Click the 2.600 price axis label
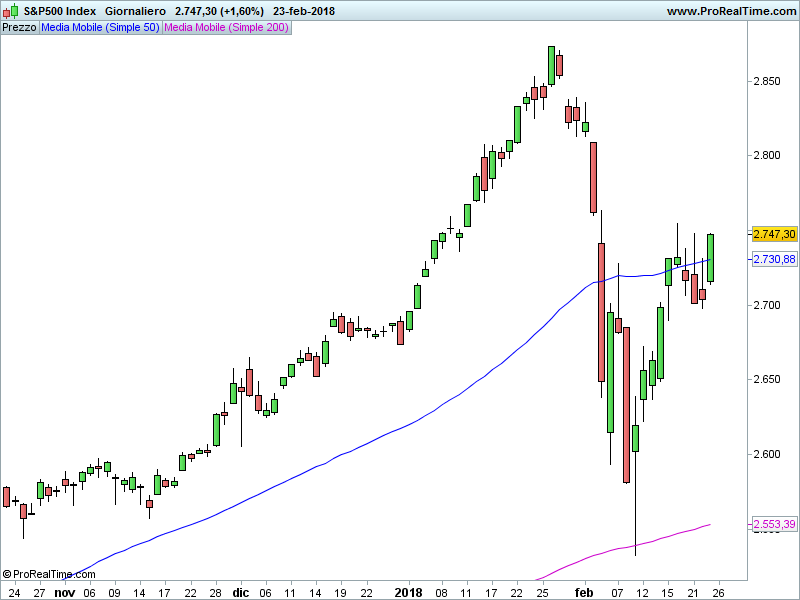 coord(767,454)
